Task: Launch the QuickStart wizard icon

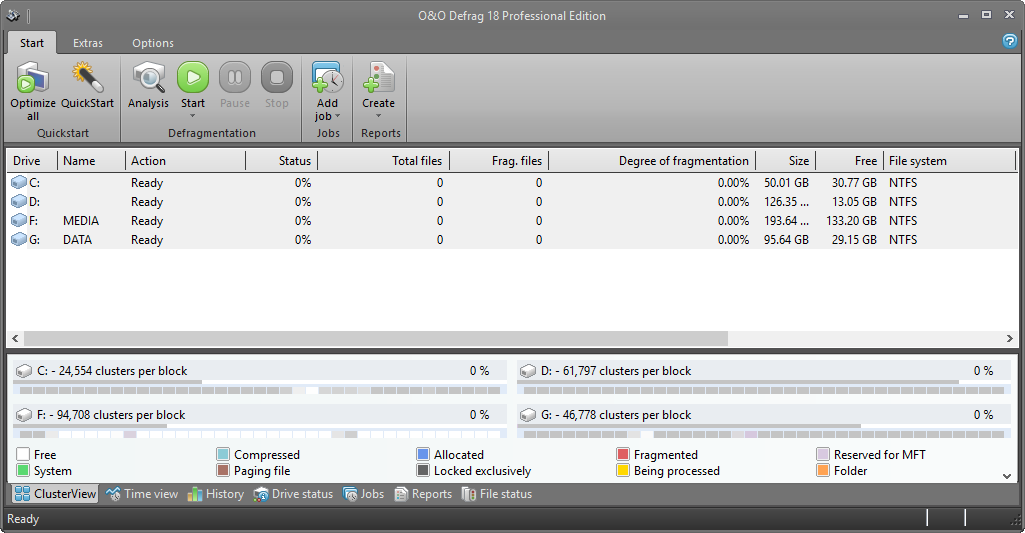Action: 88,77
